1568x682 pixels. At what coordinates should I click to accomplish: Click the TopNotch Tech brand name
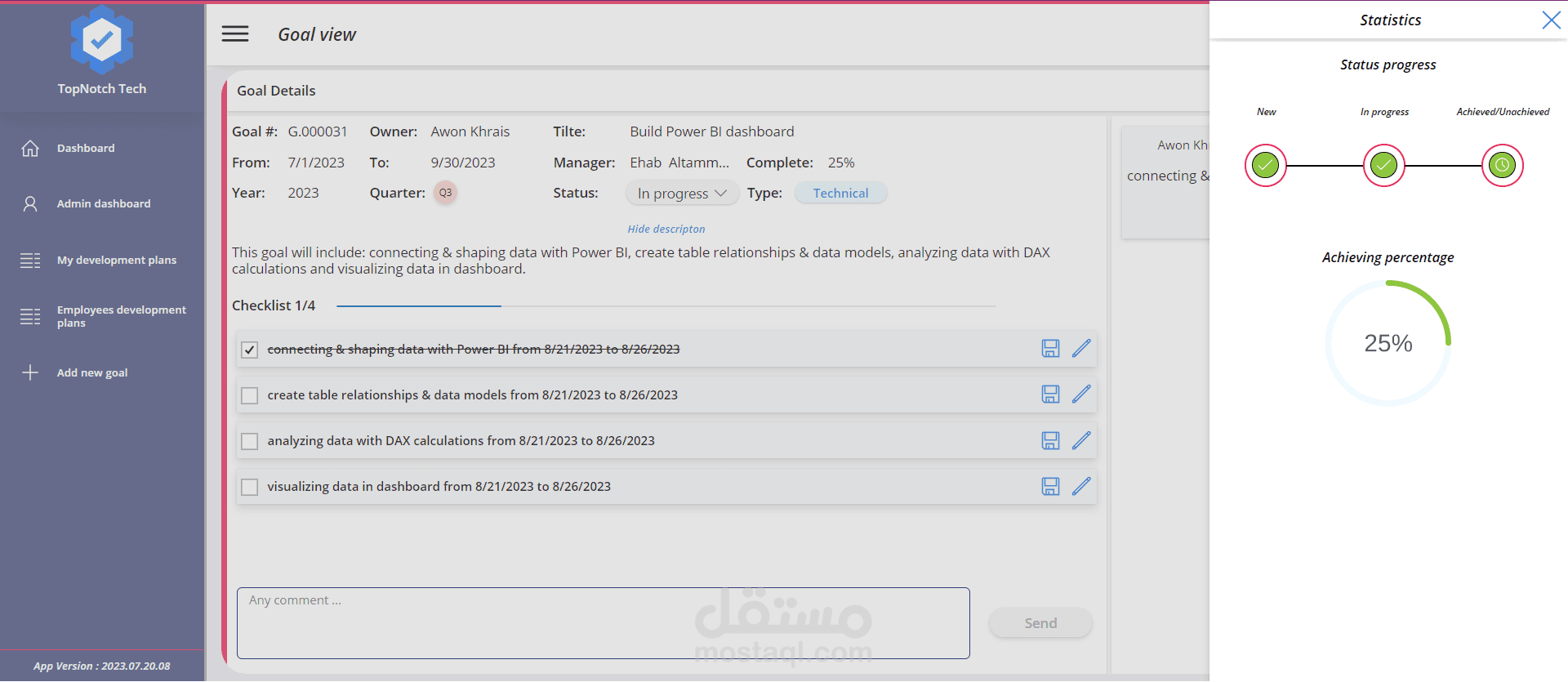pos(102,88)
